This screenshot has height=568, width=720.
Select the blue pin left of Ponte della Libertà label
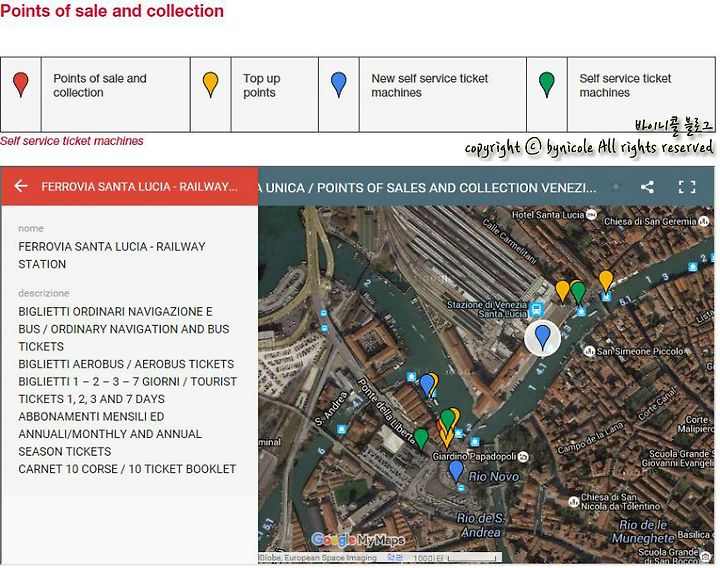[427, 385]
